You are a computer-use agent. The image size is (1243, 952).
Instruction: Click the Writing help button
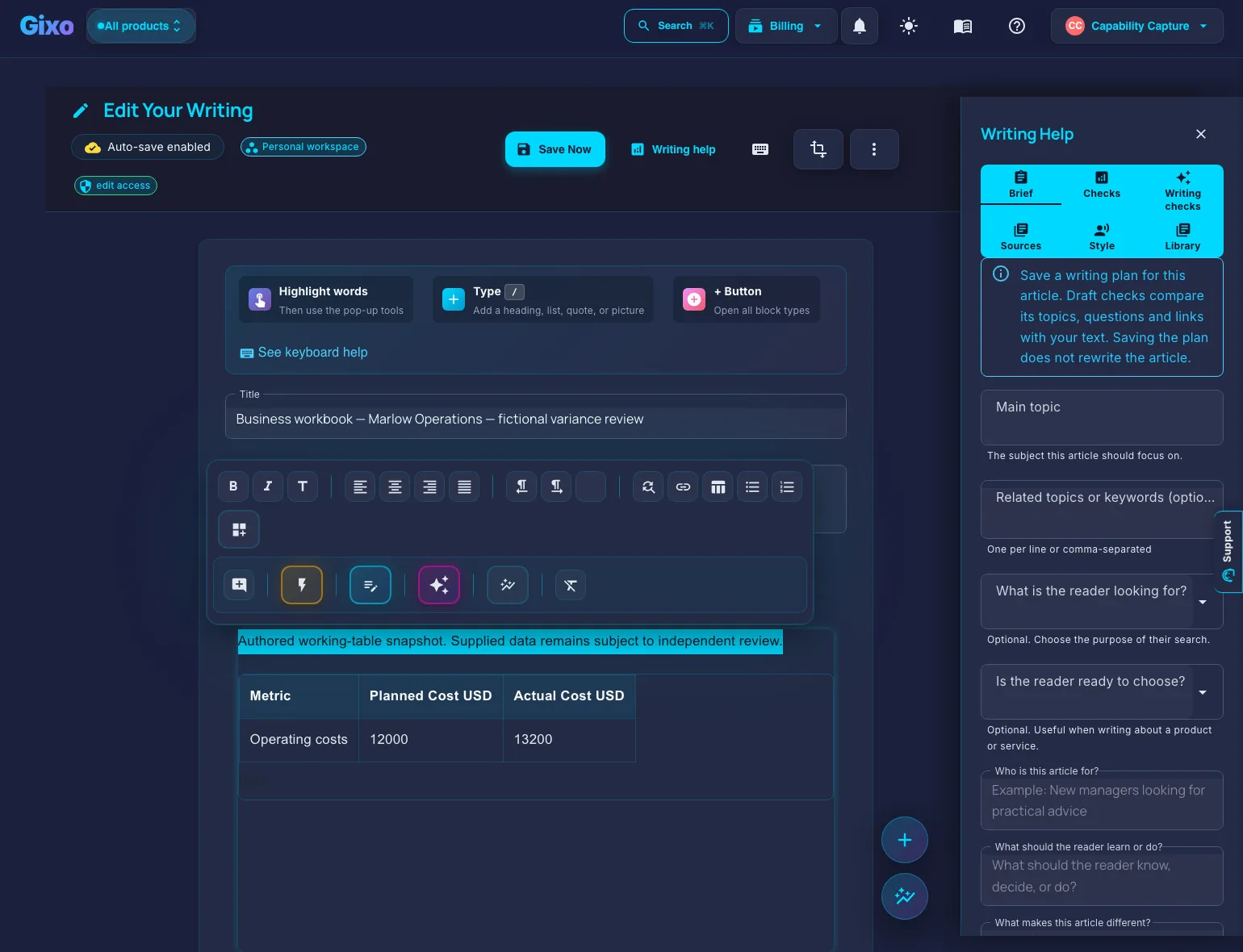[x=674, y=149]
